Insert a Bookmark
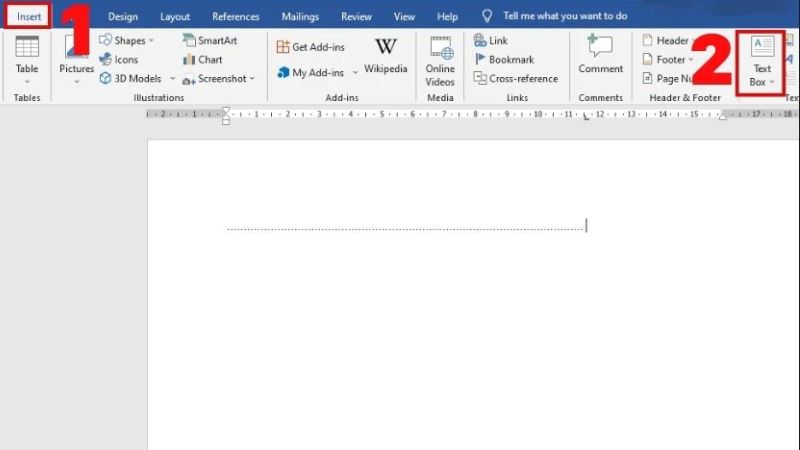Screen dimensions: 800x450 click(x=504, y=59)
